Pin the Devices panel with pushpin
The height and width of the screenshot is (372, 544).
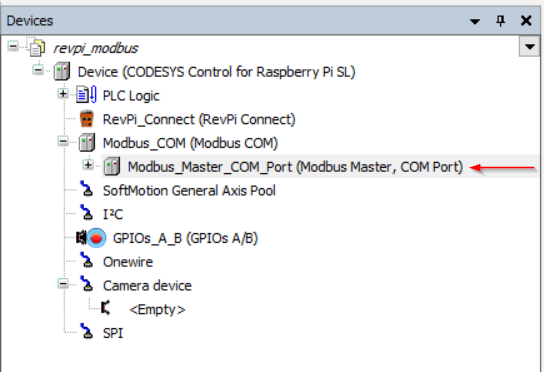(500, 21)
